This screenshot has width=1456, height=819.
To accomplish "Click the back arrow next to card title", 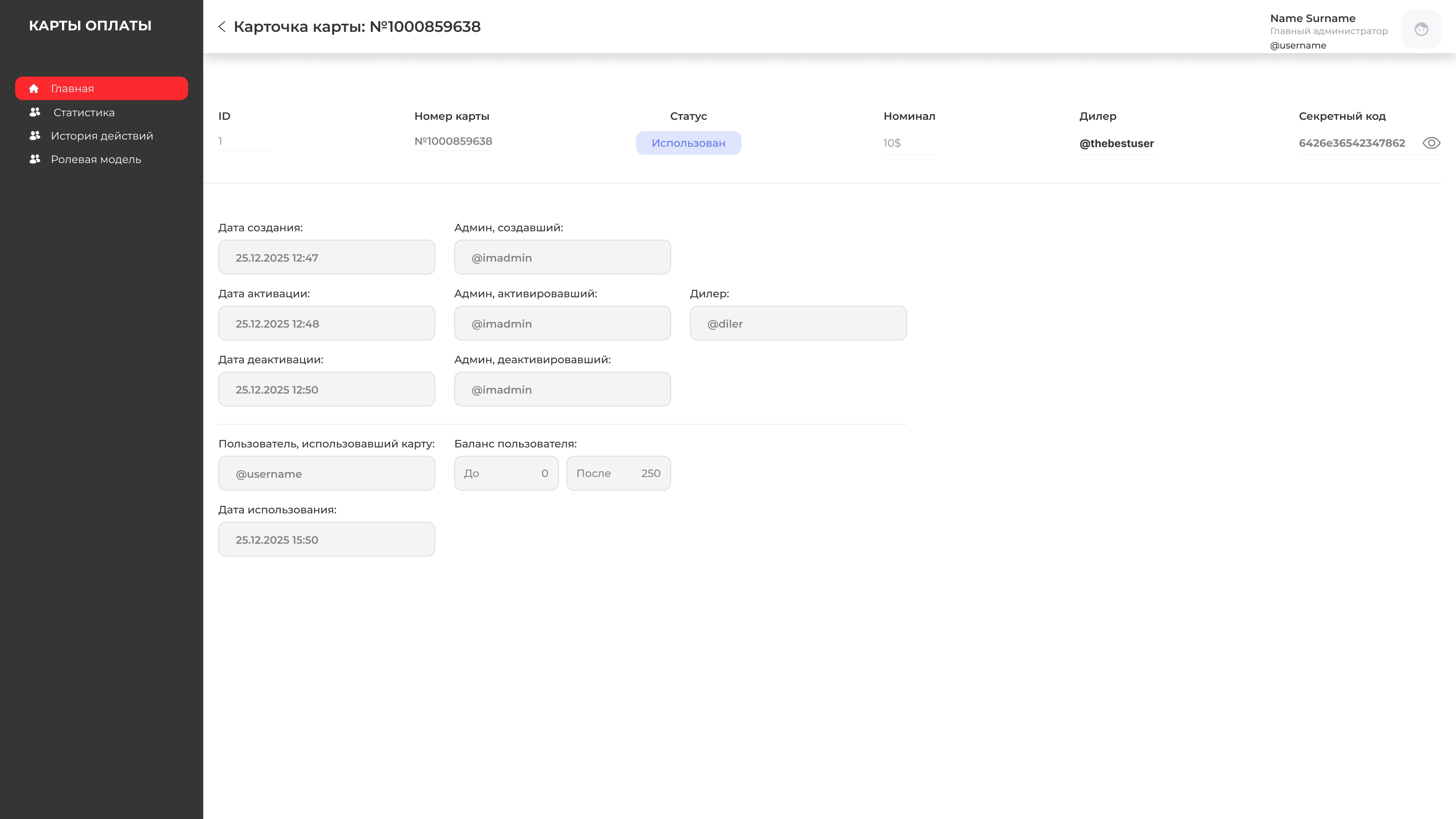I will point(222,27).
